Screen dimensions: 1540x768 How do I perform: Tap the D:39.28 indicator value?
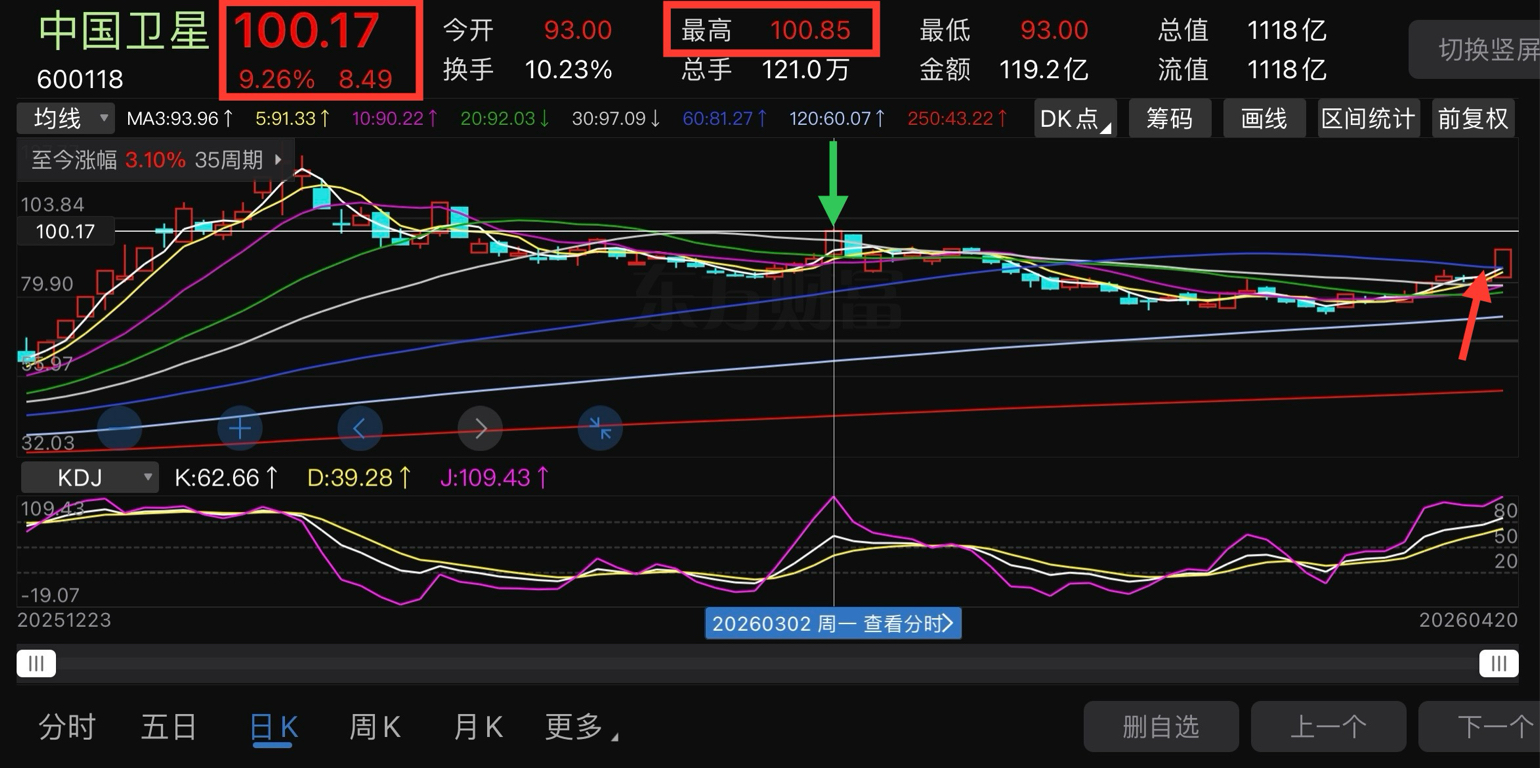coord(359,478)
